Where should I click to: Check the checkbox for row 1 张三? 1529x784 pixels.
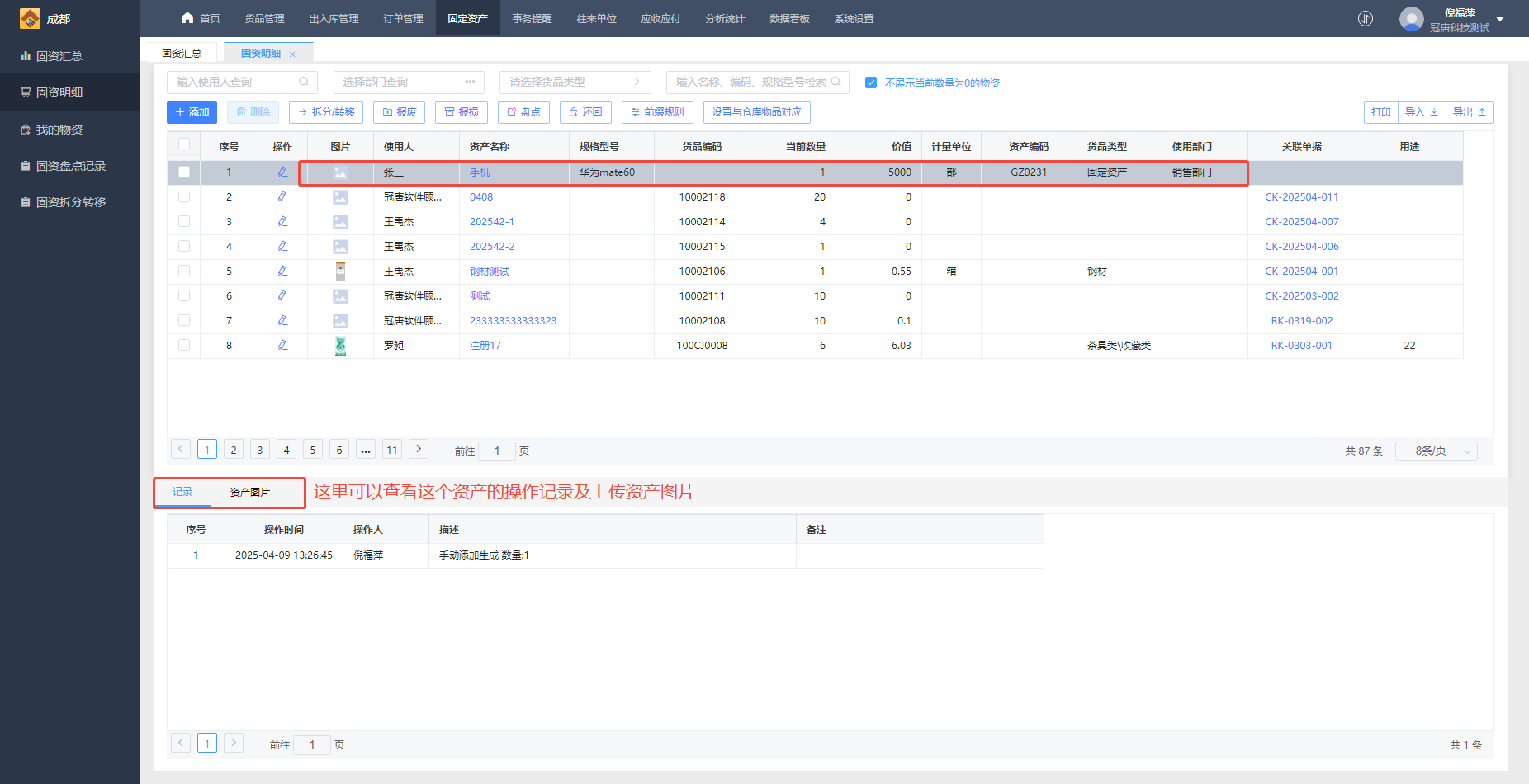[184, 172]
